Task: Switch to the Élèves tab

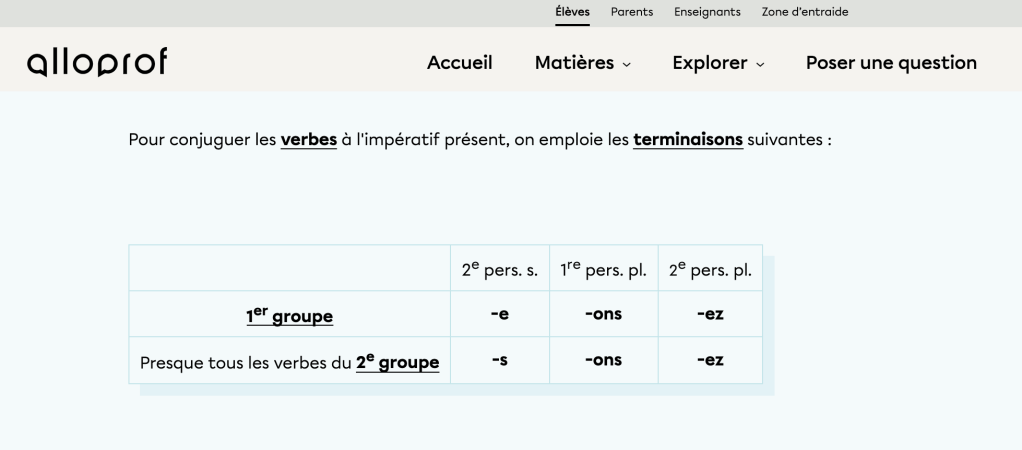Action: pos(572,12)
